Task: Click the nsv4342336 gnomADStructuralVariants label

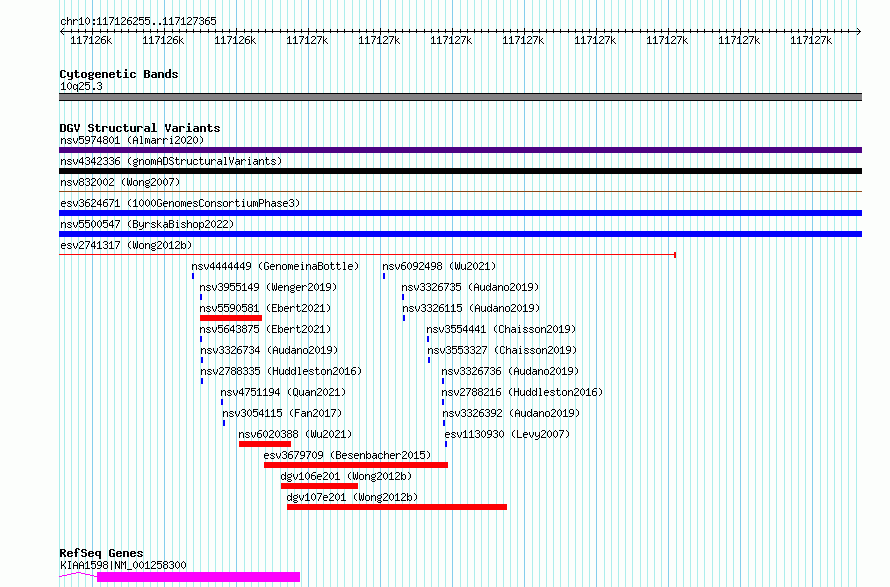Action: click(171, 161)
